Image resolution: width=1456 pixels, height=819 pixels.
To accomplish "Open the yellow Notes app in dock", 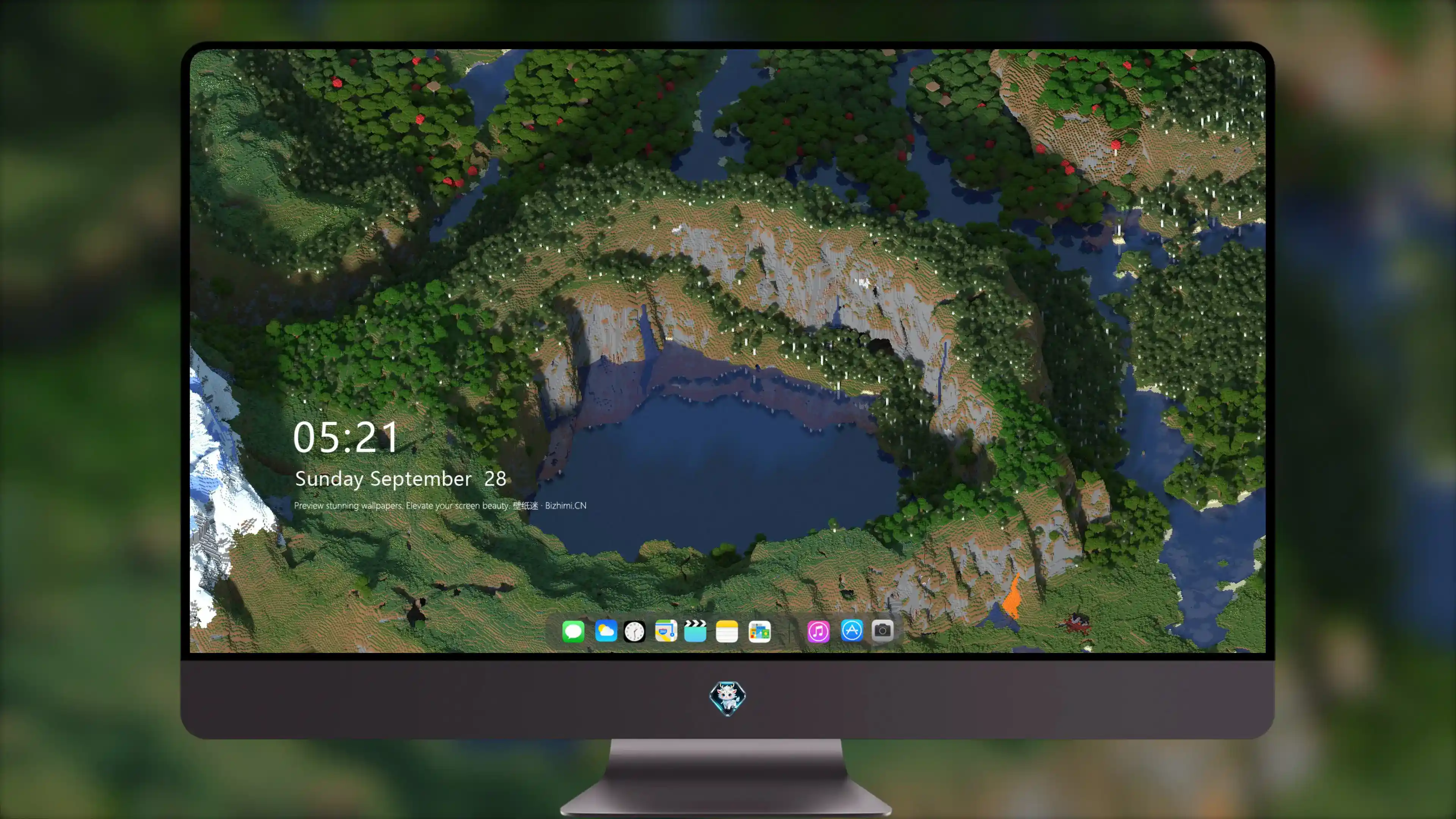I will [727, 631].
